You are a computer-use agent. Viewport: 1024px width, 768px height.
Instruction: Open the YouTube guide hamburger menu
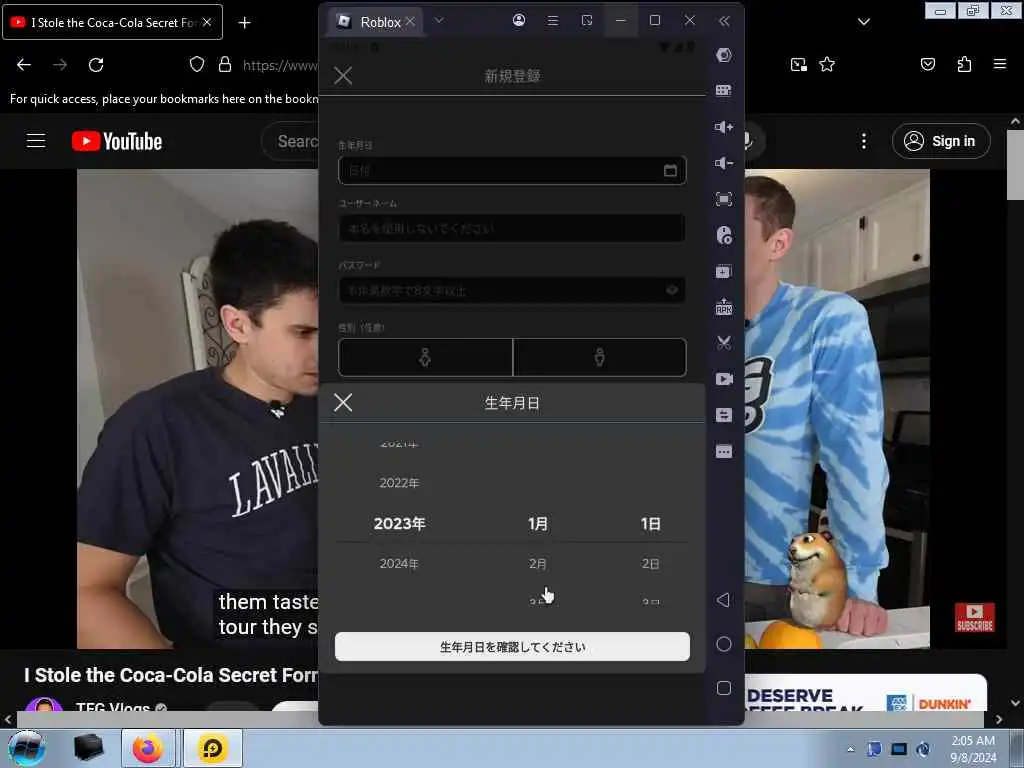click(36, 140)
